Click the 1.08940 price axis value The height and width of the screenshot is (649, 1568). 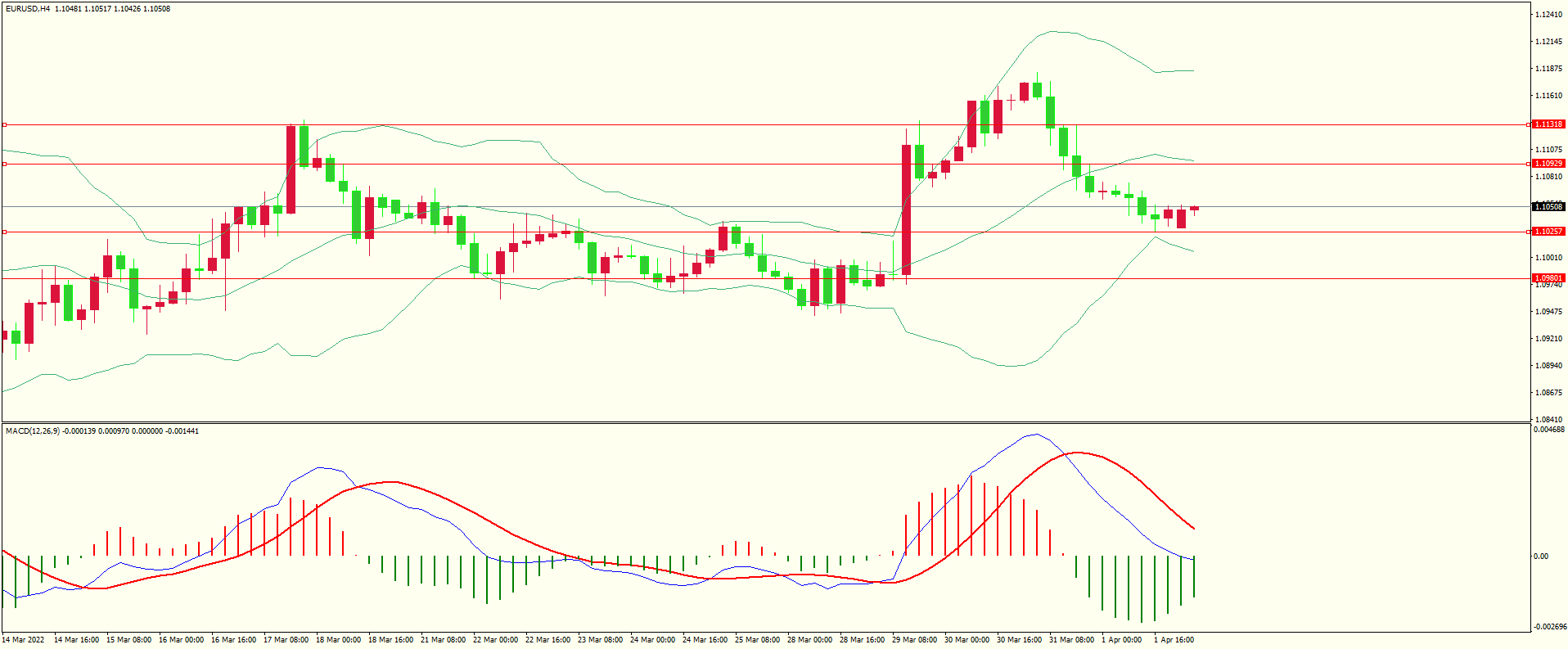1549,366
